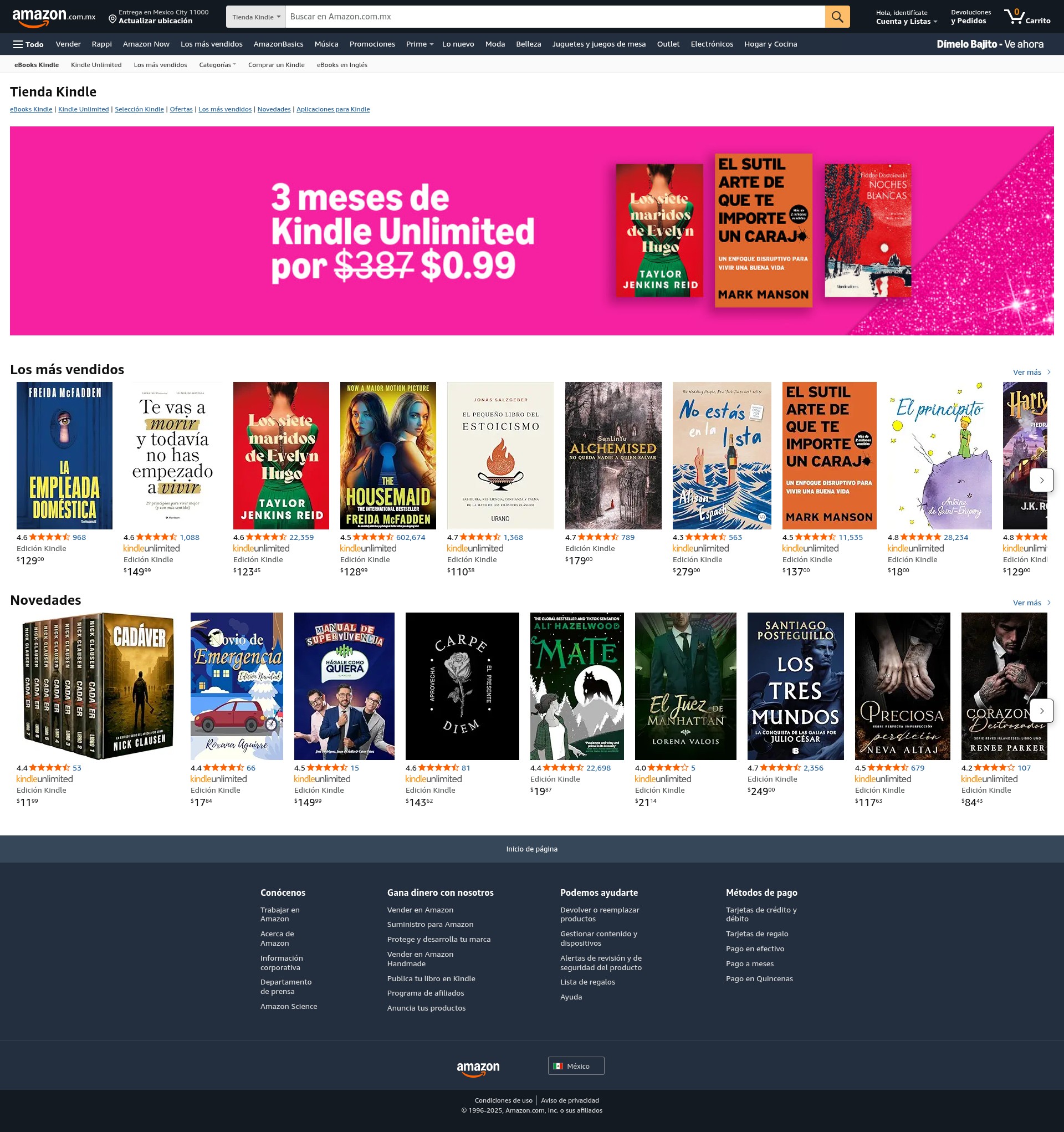Open AmazonBasics navigation item
The image size is (1064, 1132).
pyautogui.click(x=278, y=44)
